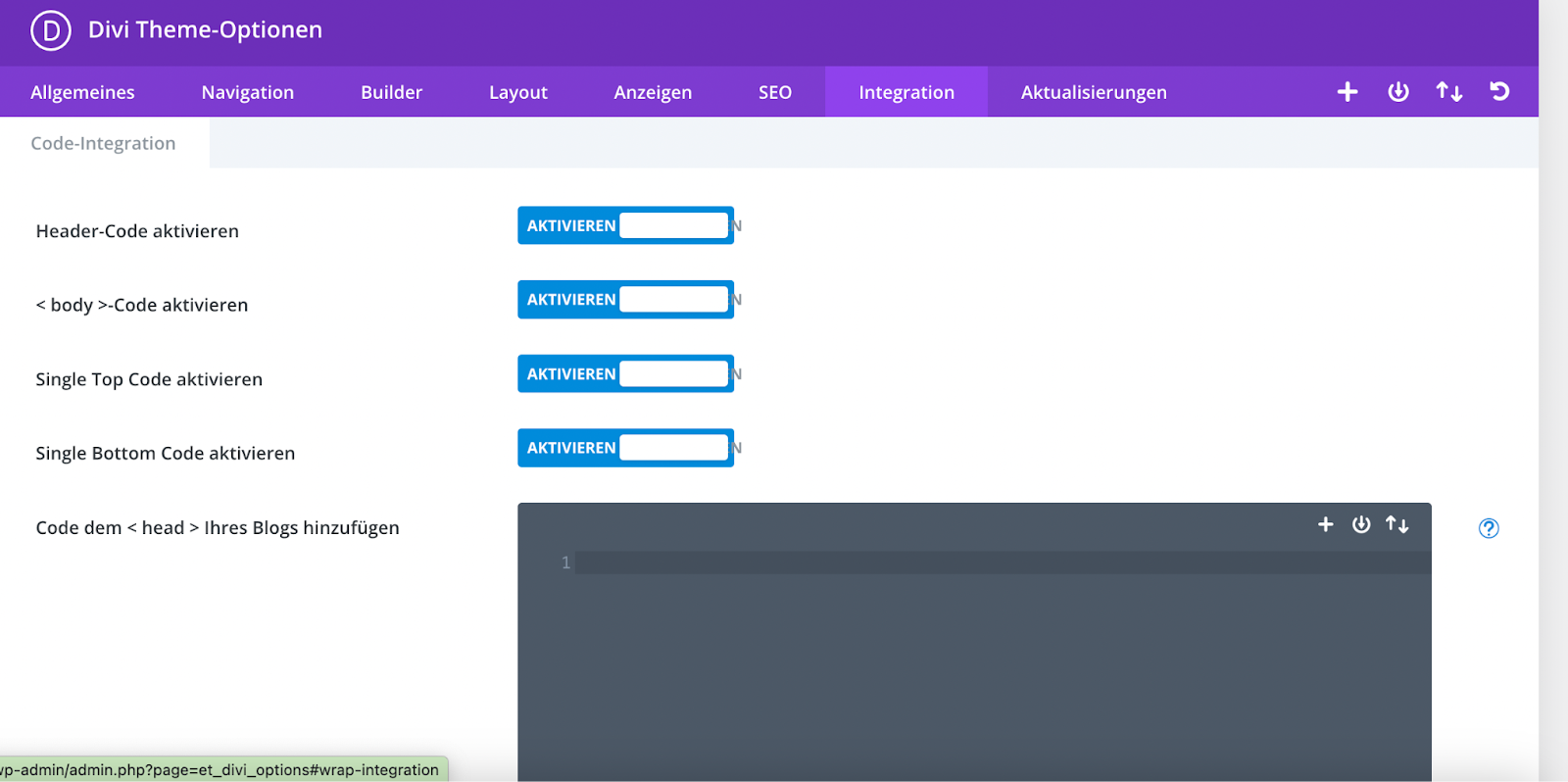Open the SEO tab
Screen dimensions: 1568x782
pos(775,92)
